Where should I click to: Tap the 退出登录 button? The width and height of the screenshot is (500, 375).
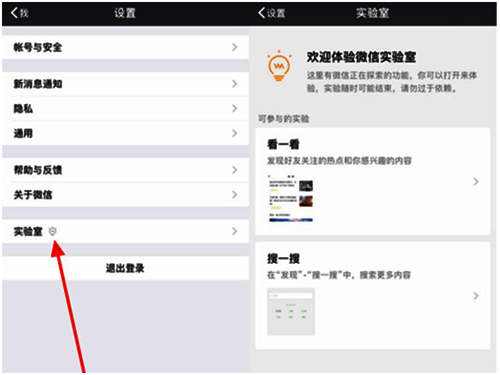pyautogui.click(x=125, y=268)
